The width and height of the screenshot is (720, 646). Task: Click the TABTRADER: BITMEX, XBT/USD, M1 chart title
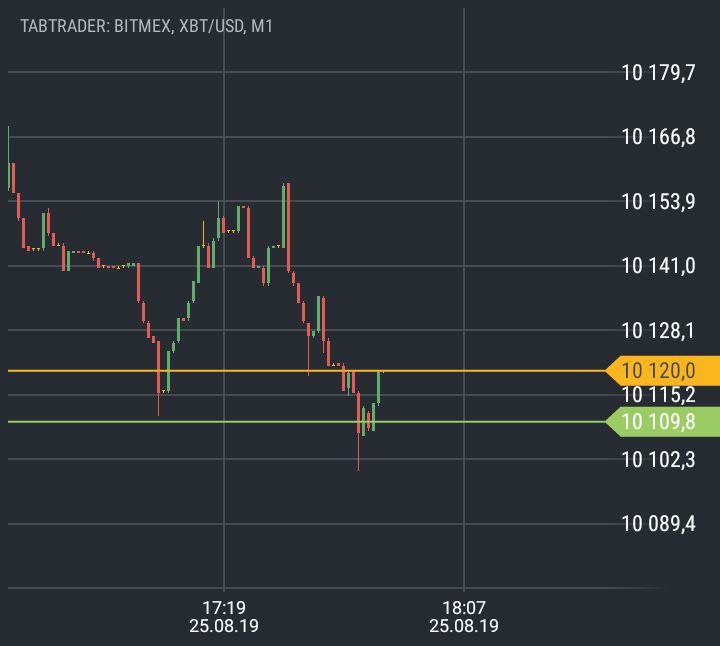tap(146, 26)
